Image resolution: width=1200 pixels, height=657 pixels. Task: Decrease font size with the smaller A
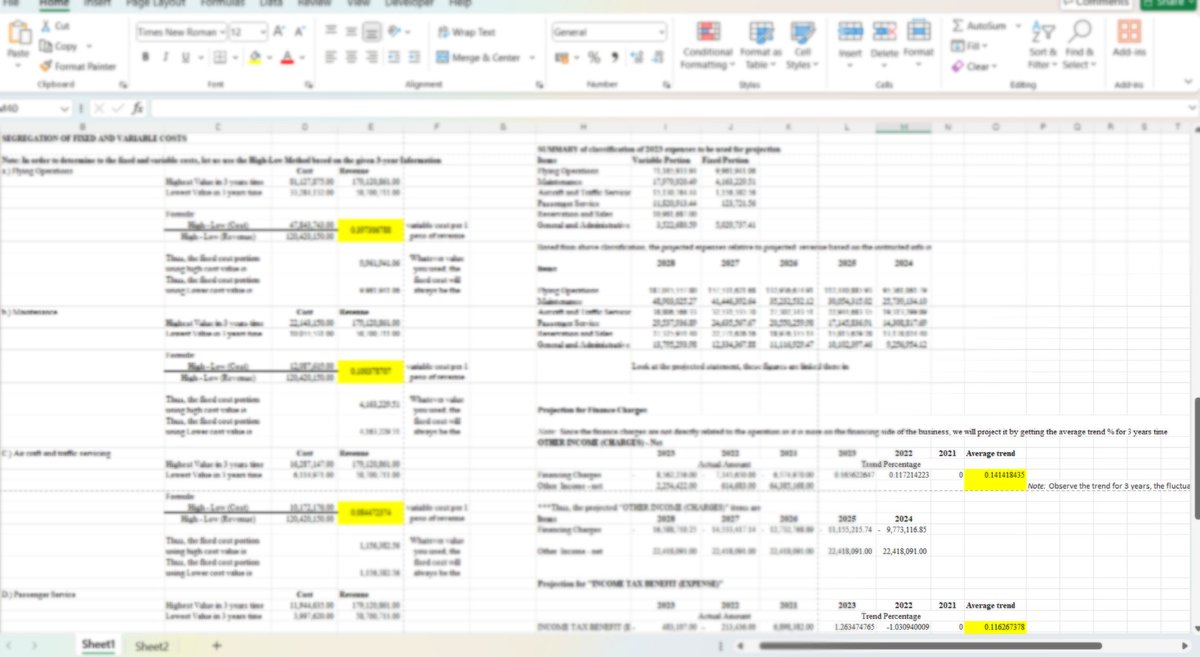coord(298,32)
